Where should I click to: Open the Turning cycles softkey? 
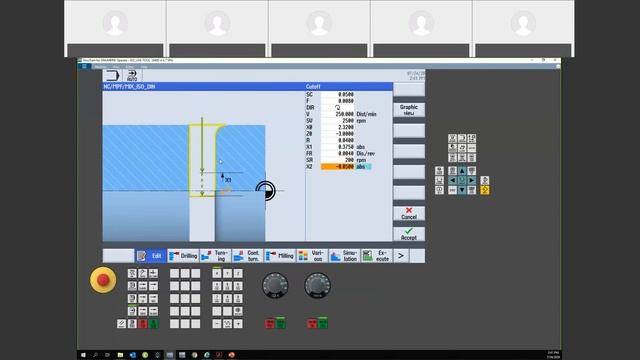click(216, 256)
